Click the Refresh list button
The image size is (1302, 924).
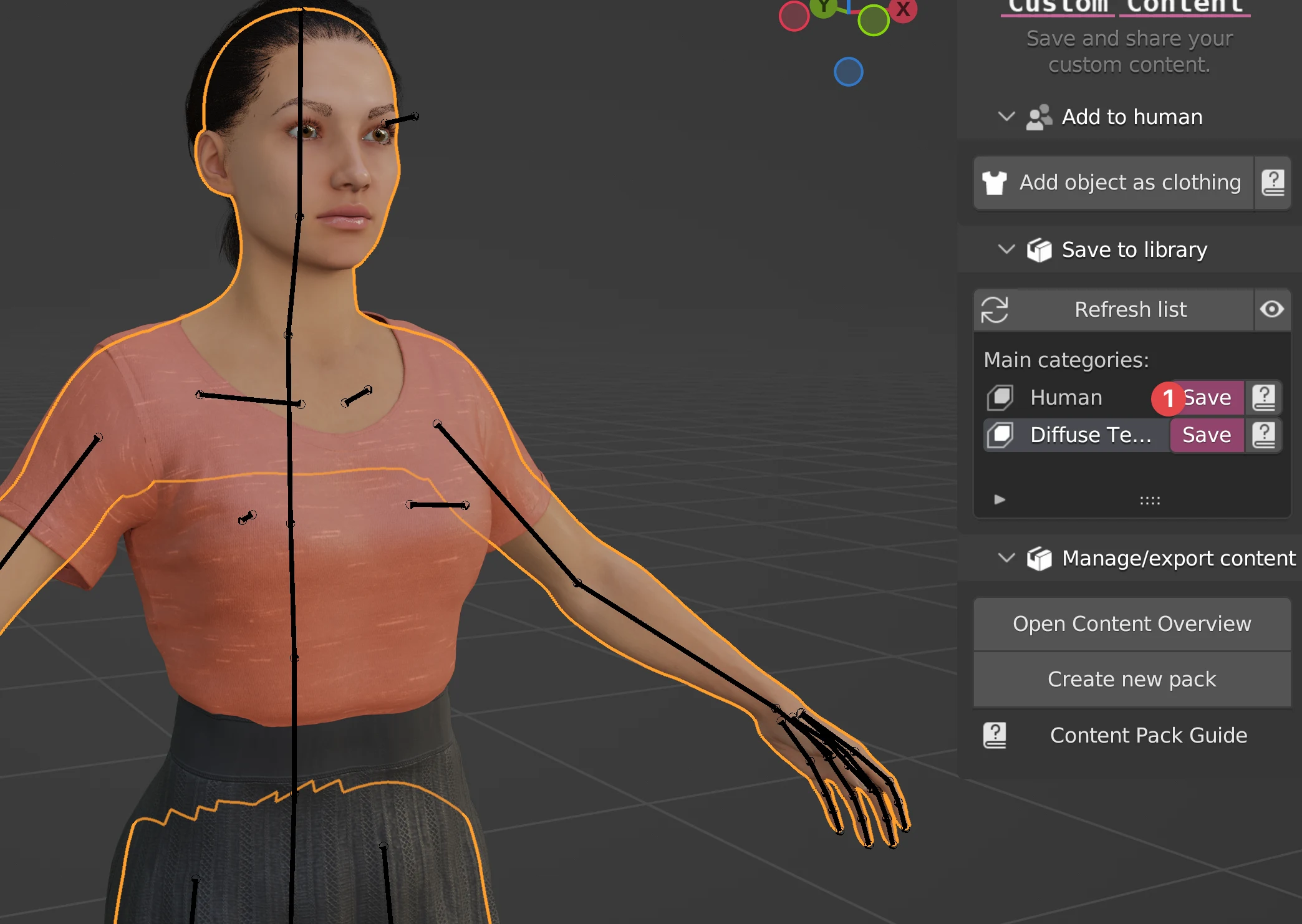click(x=1114, y=309)
